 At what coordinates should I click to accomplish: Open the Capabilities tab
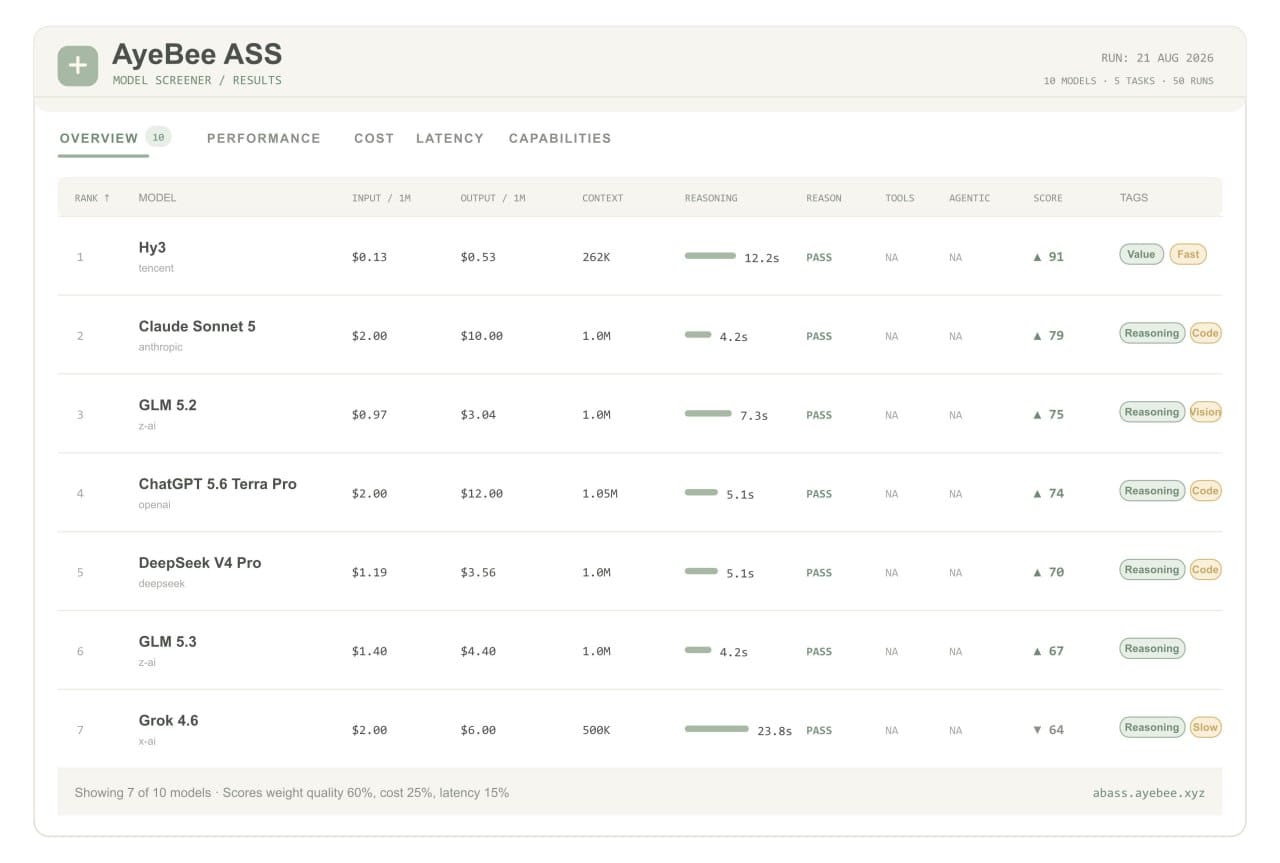point(560,138)
